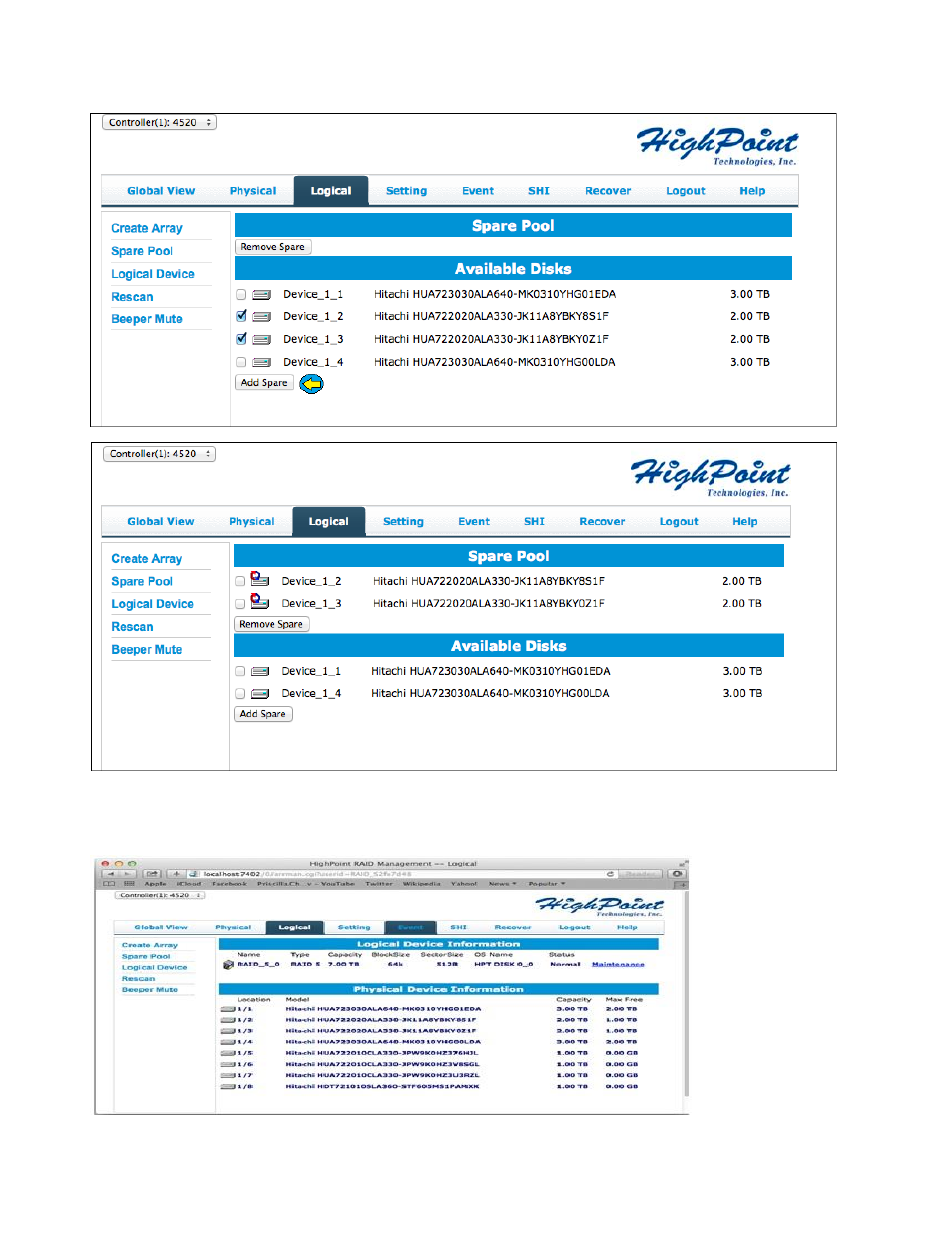Check the Device_1_4 checkbox in top screenshot
Screen dimensions: 952x1233
241,363
